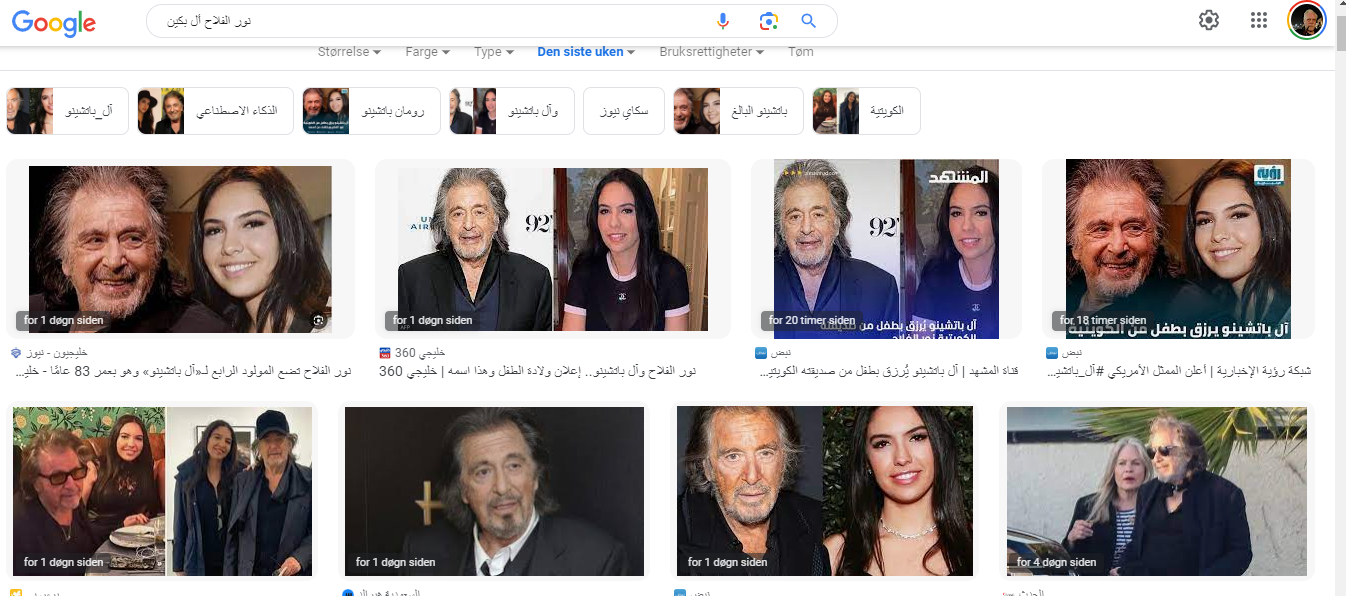Image resolution: width=1346 pixels, height=596 pixels.
Task: Click Tøm to clear filters
Action: (x=800, y=52)
